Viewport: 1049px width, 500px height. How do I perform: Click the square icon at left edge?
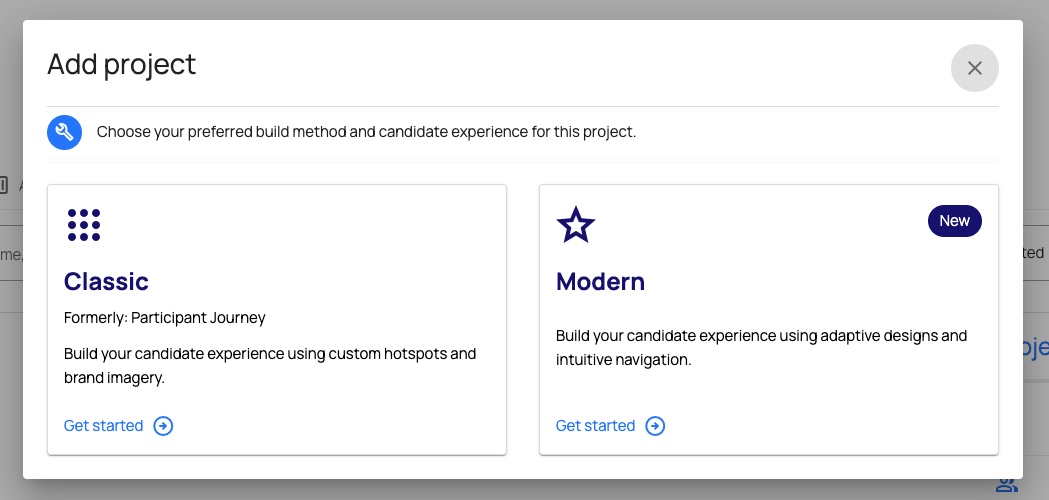[4, 185]
